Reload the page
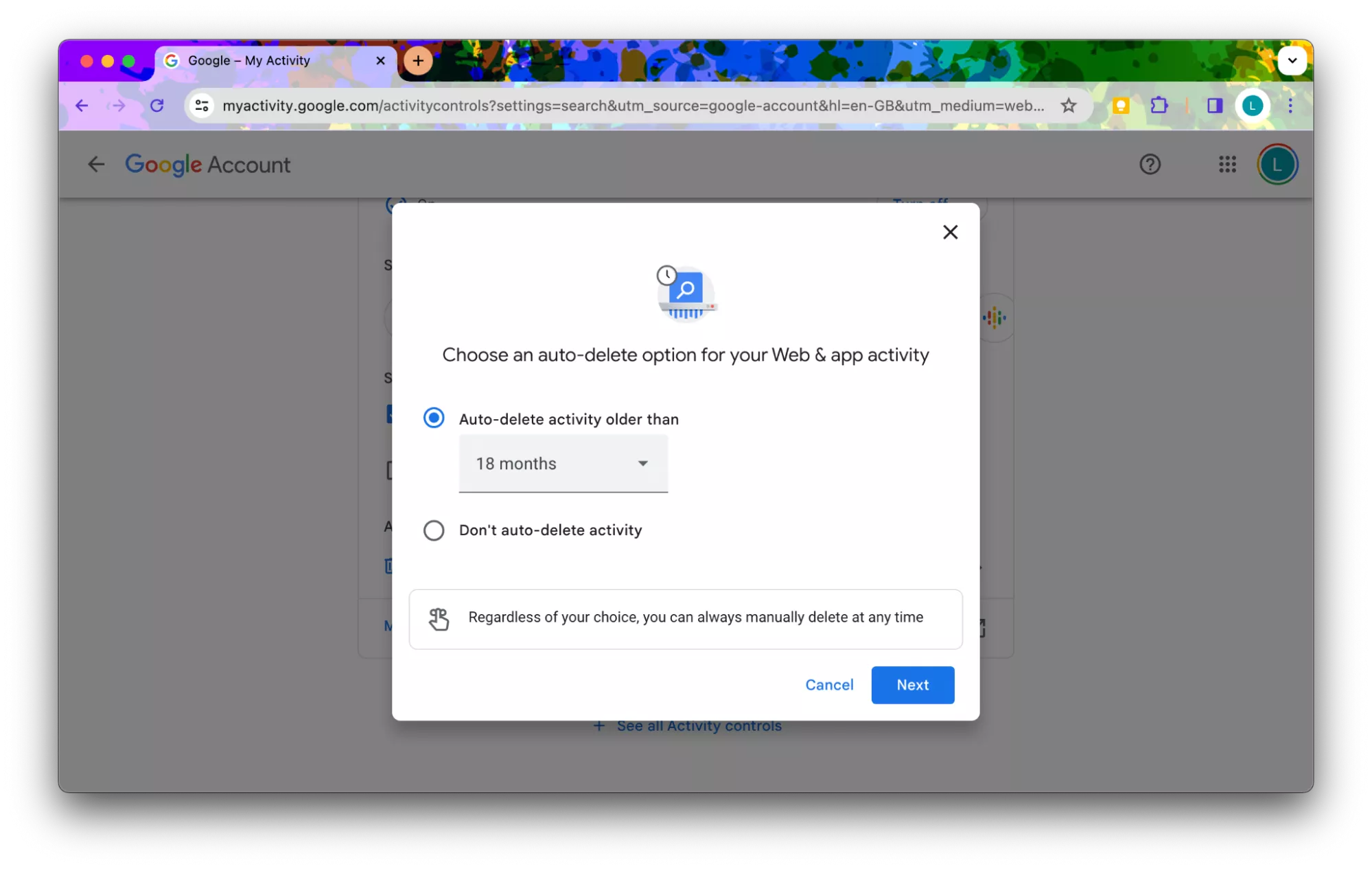This screenshot has width=1372, height=870. pyautogui.click(x=157, y=106)
